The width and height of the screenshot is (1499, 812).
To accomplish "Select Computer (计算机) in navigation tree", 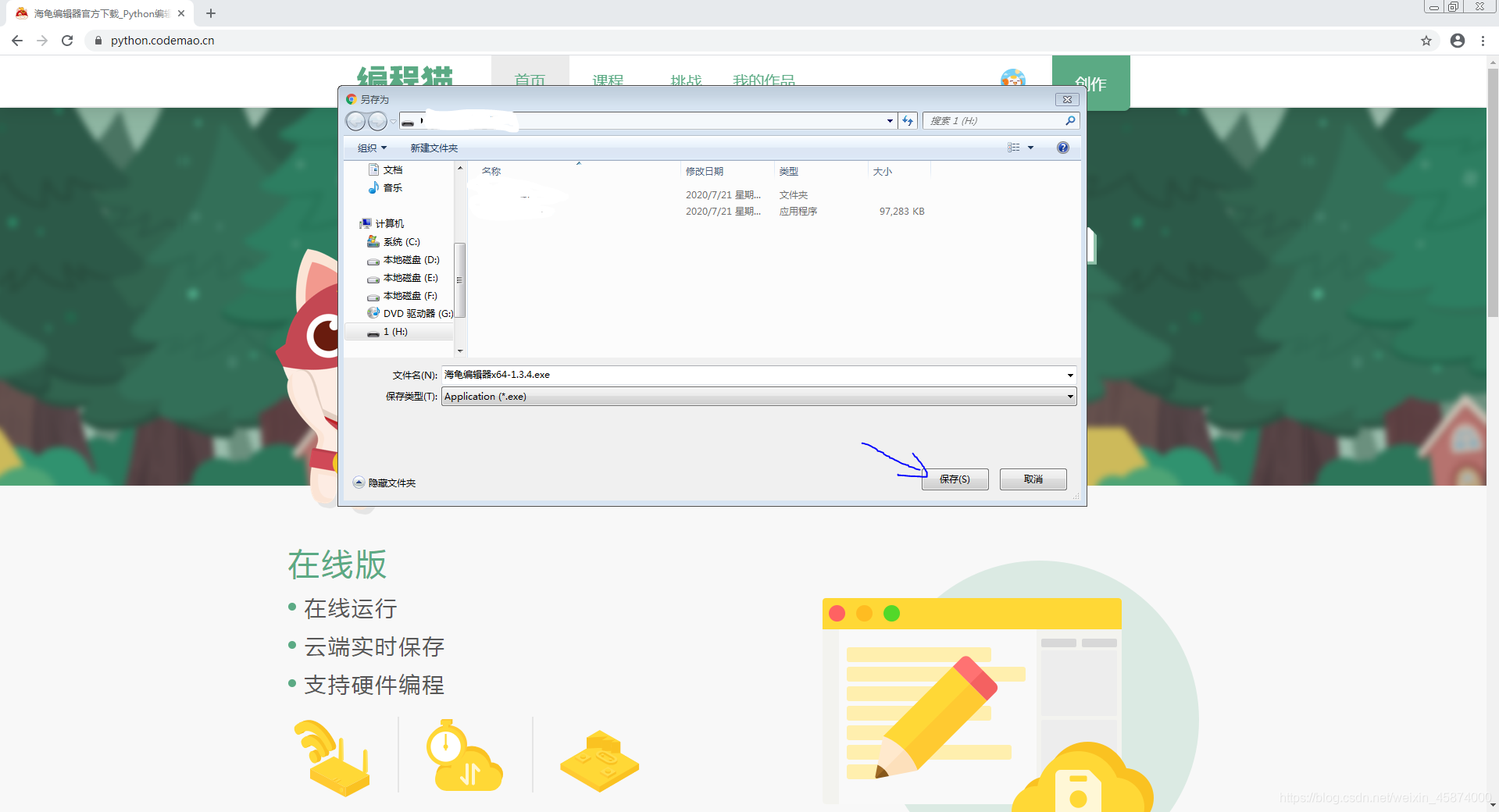I will 382,223.
